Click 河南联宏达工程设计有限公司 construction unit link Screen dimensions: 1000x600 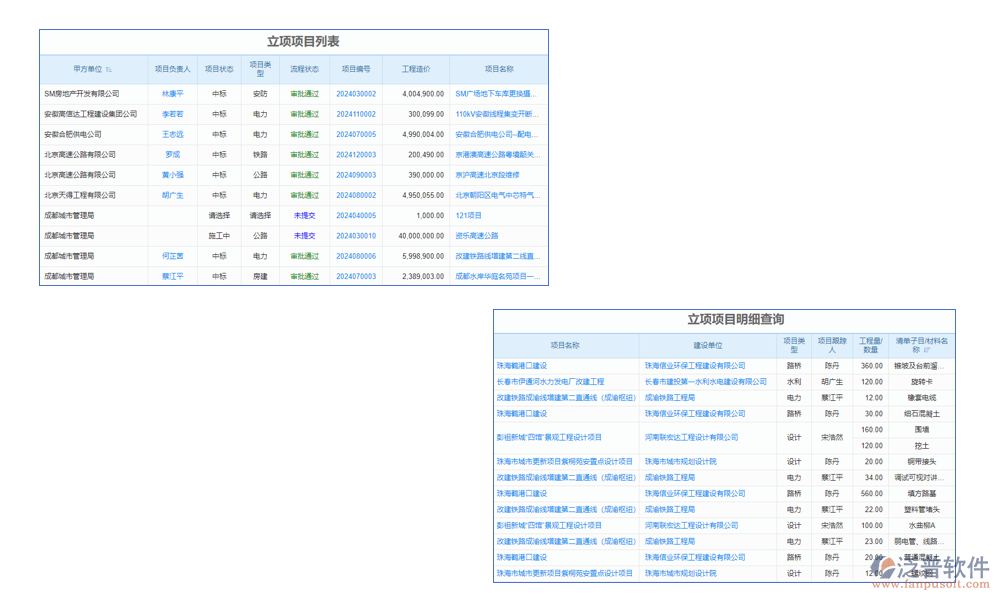click(691, 437)
